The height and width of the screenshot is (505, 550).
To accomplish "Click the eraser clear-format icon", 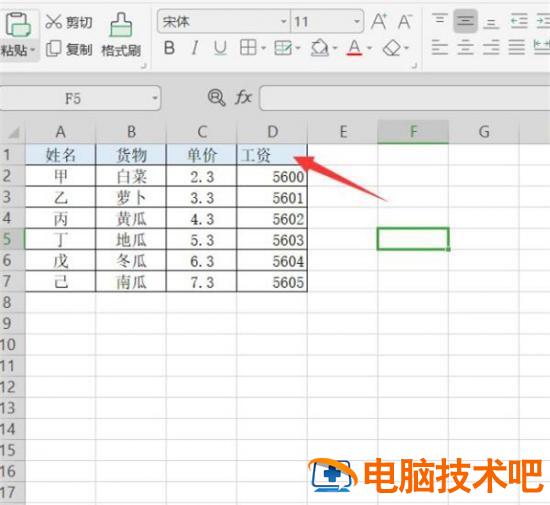I will 392,48.
